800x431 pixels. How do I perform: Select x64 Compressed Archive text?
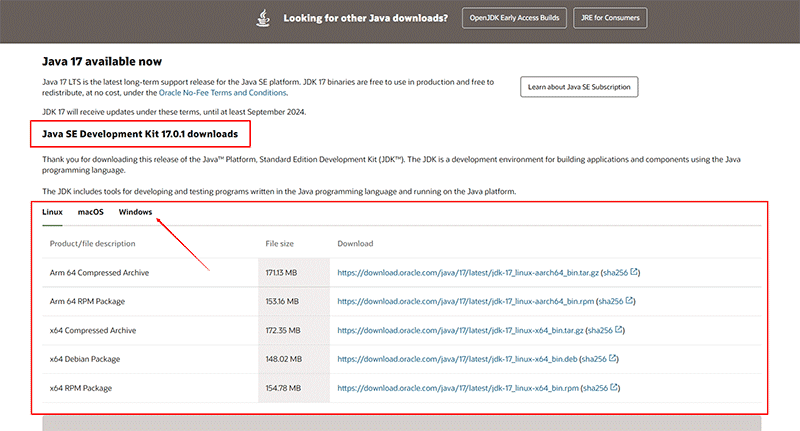[93, 331]
